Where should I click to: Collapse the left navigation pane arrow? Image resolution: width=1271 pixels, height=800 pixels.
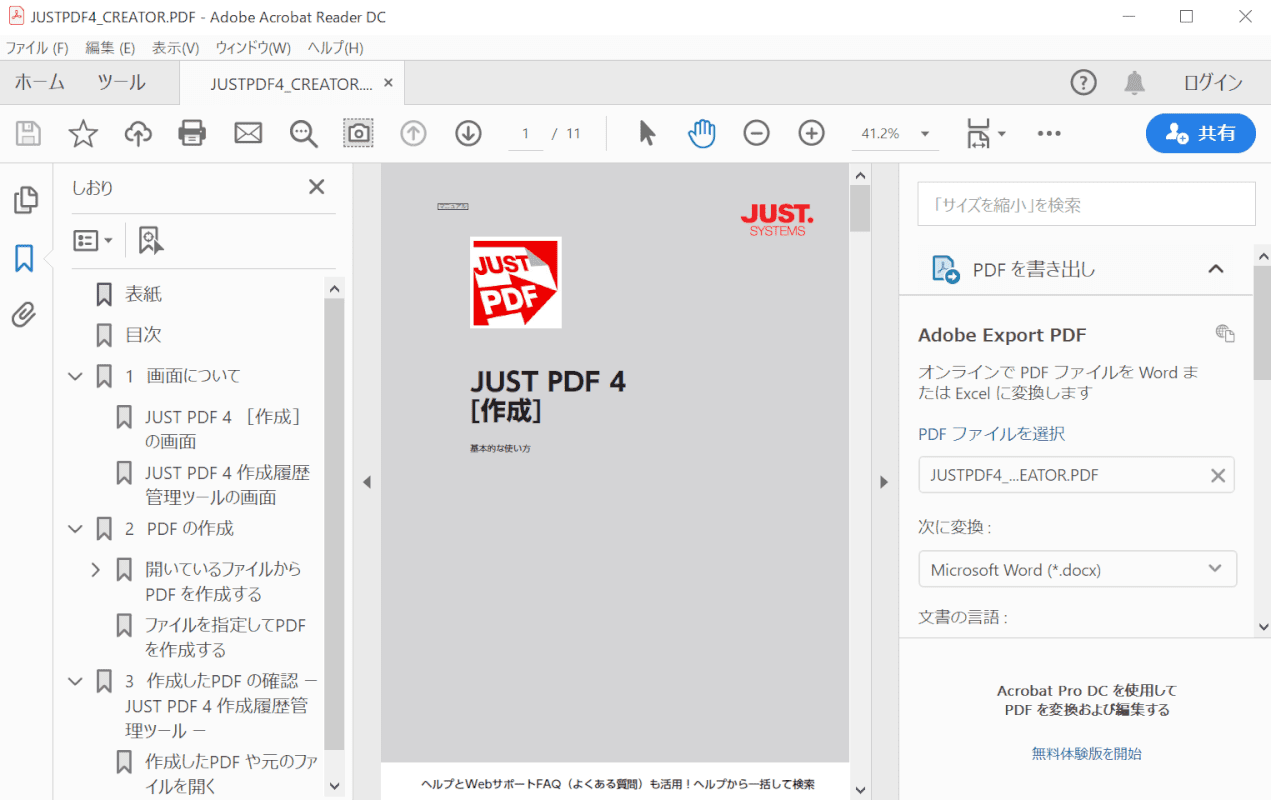click(366, 482)
